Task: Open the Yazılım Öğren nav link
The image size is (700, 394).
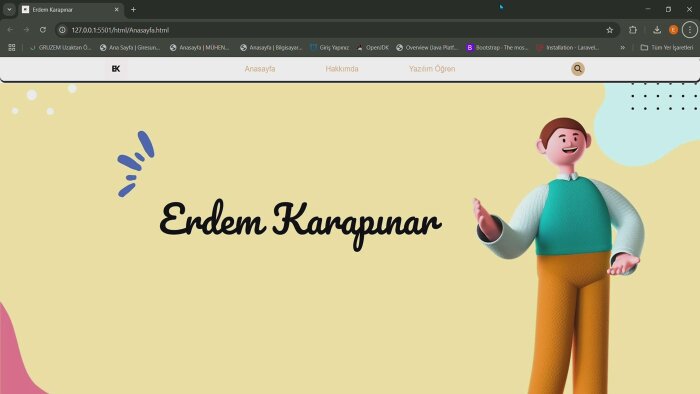Action: 432,69
